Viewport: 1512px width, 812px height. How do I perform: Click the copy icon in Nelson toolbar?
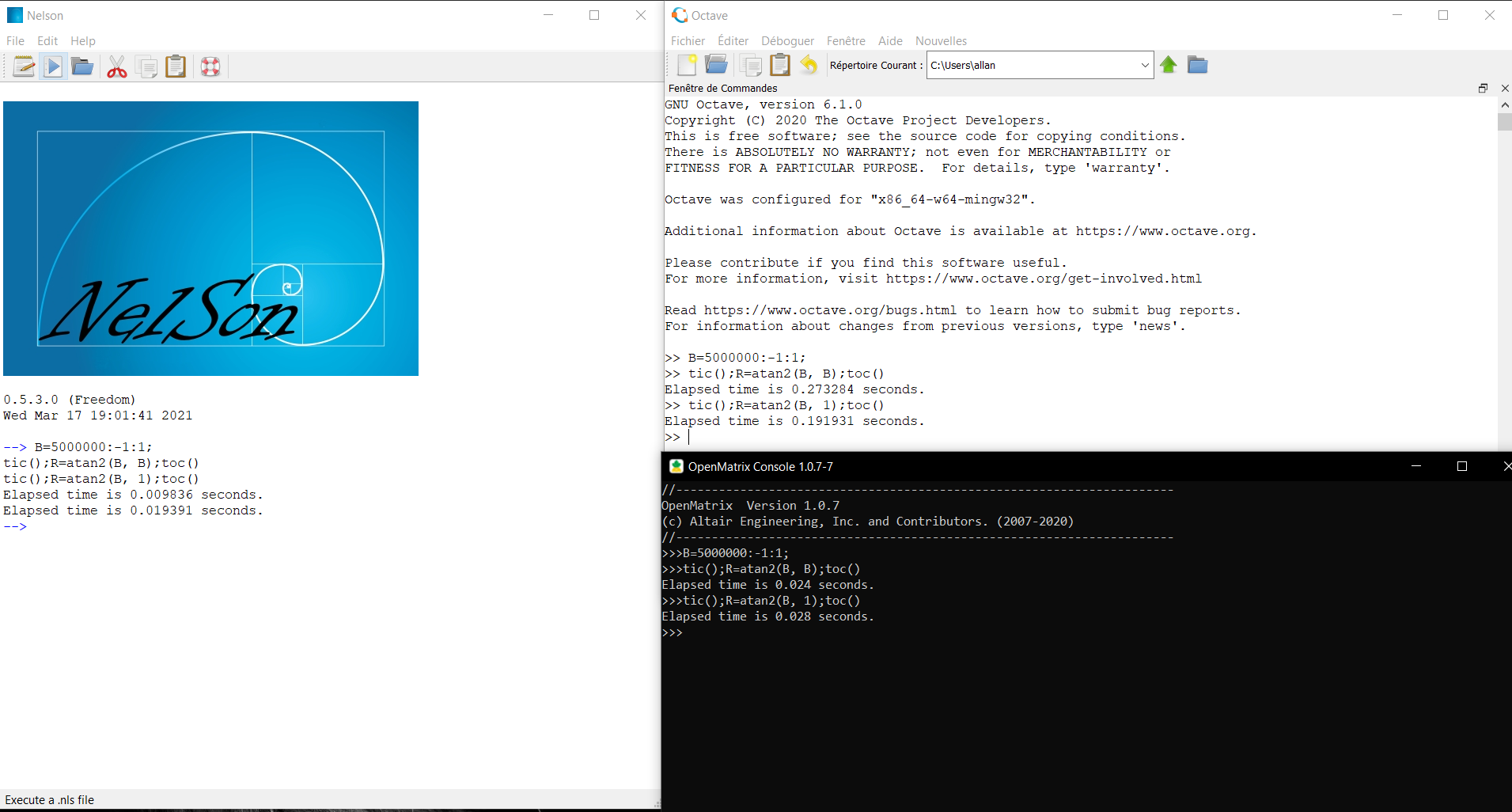point(146,66)
